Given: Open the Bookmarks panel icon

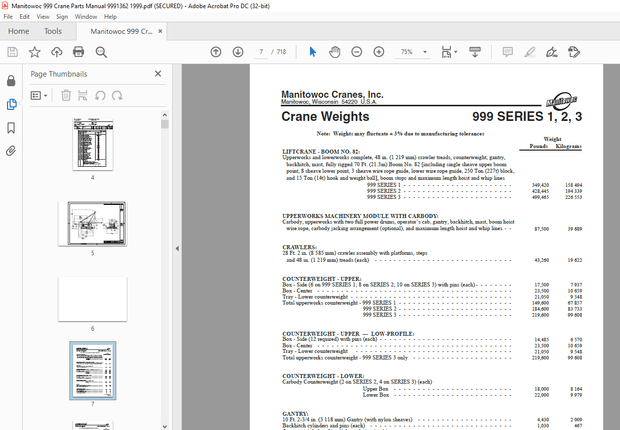Looking at the screenshot, I should coord(11,128).
